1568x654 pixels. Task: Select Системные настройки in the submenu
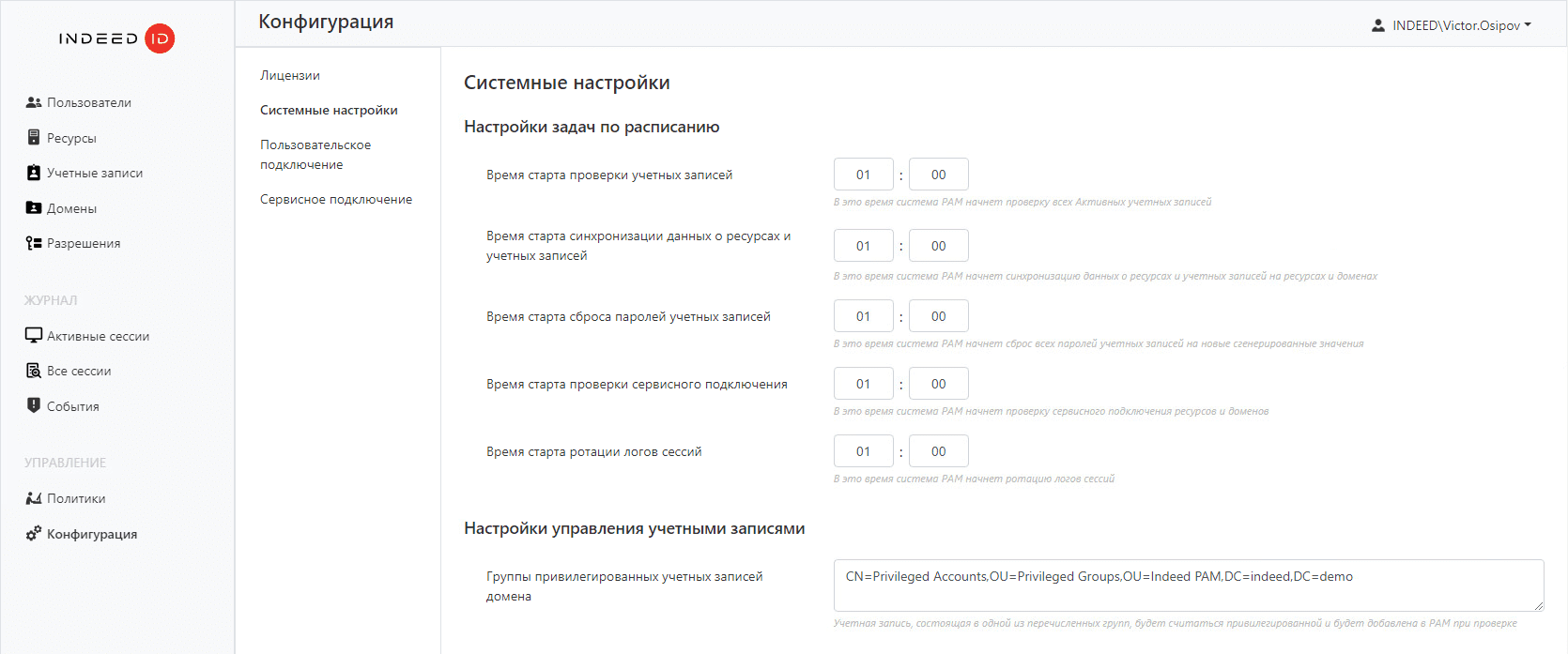(x=329, y=110)
